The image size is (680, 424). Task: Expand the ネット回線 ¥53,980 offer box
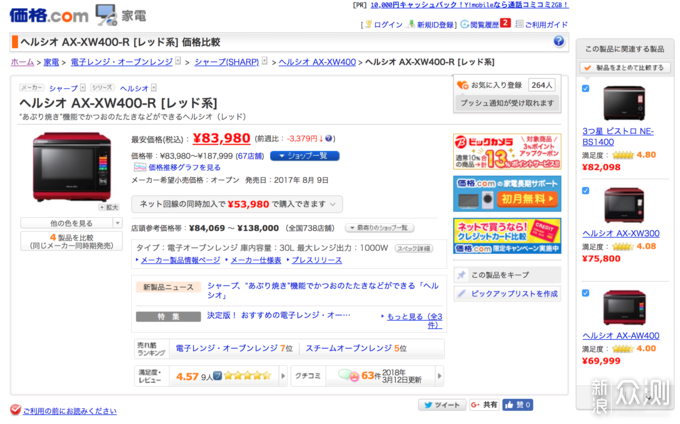pos(237,204)
